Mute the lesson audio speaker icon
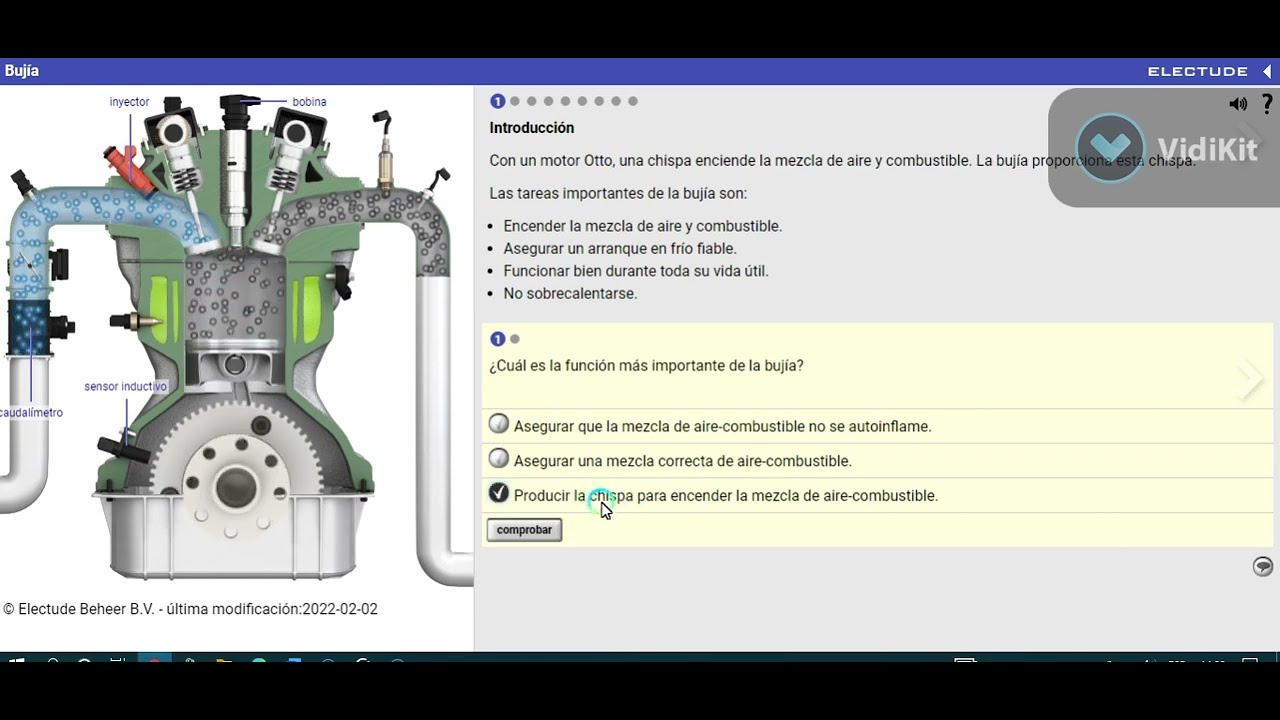Viewport: 1280px width, 720px height. [x=1238, y=104]
